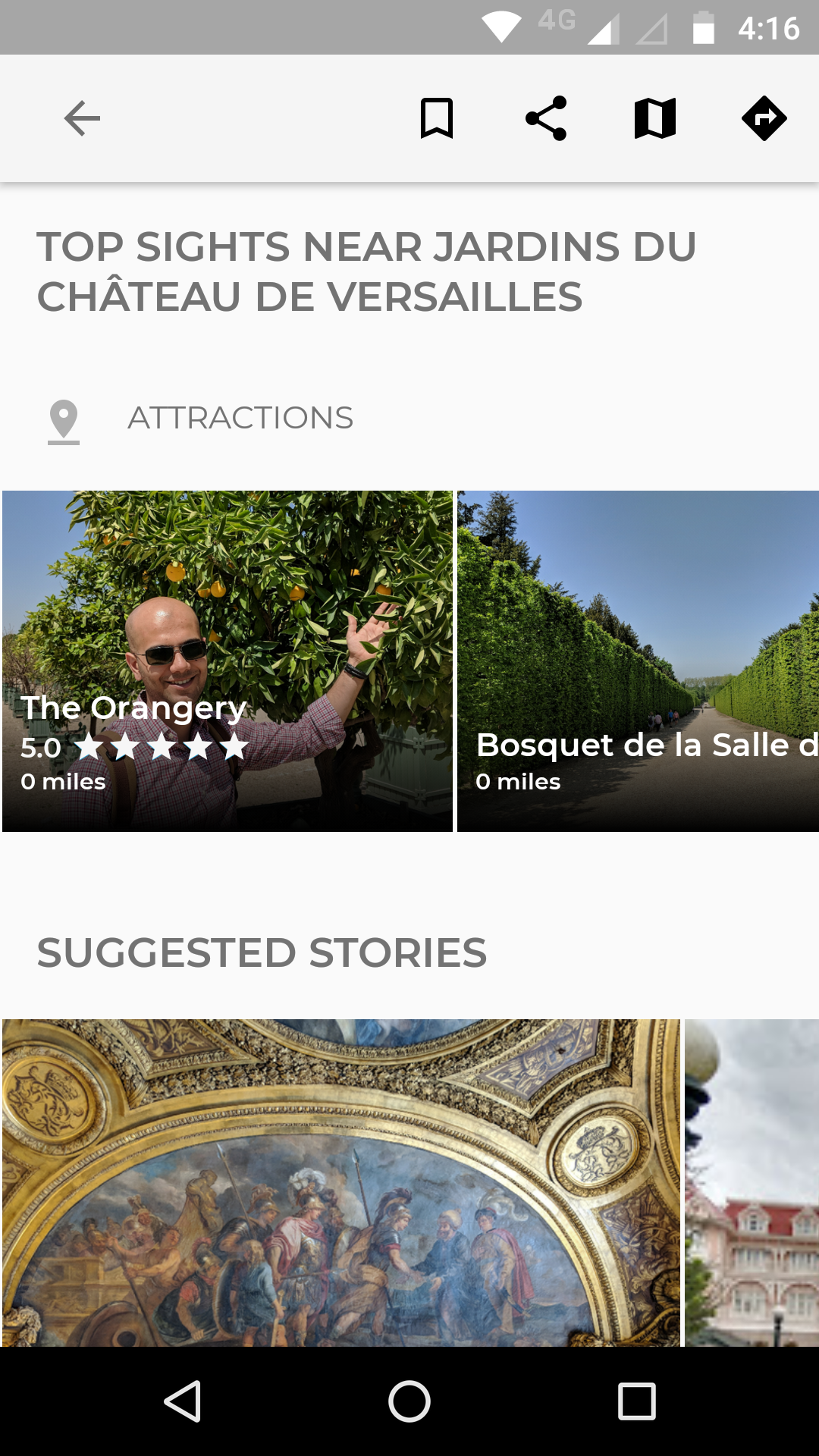Bookmark this place with the bookmark icon

point(437,118)
